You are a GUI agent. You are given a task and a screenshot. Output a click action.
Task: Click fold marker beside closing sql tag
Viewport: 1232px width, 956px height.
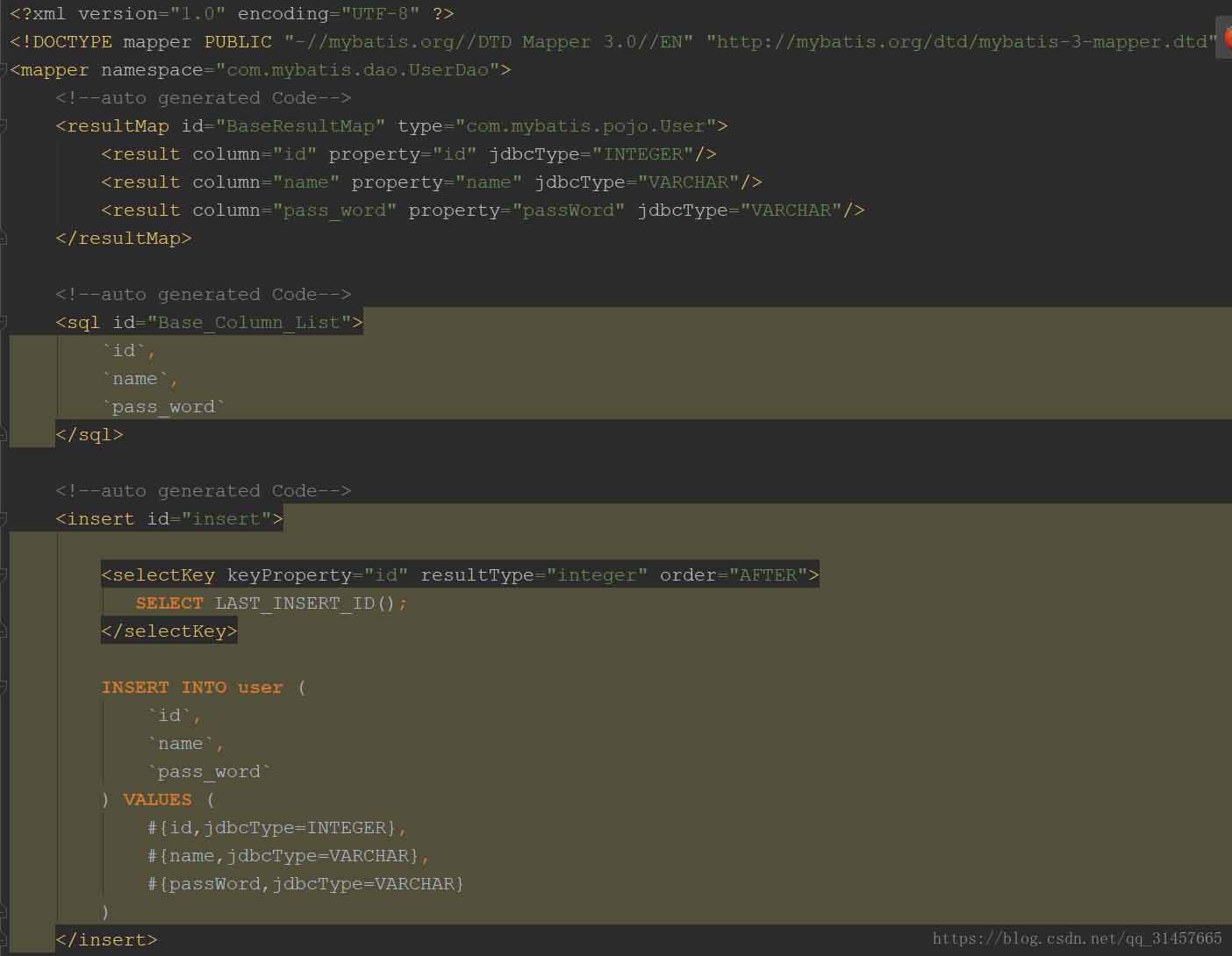click(4, 434)
